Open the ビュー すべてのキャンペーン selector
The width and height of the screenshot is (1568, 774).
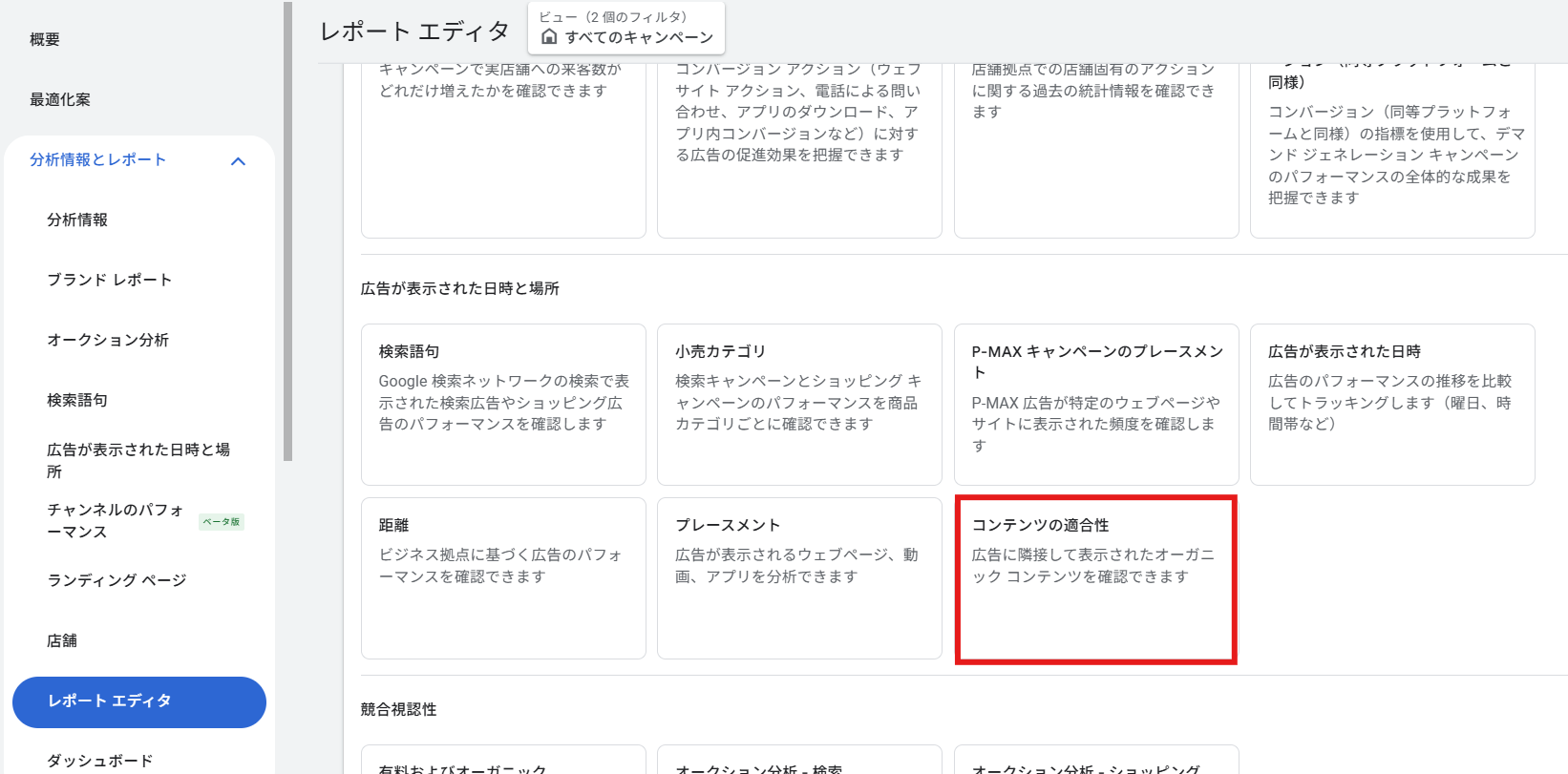(626, 28)
